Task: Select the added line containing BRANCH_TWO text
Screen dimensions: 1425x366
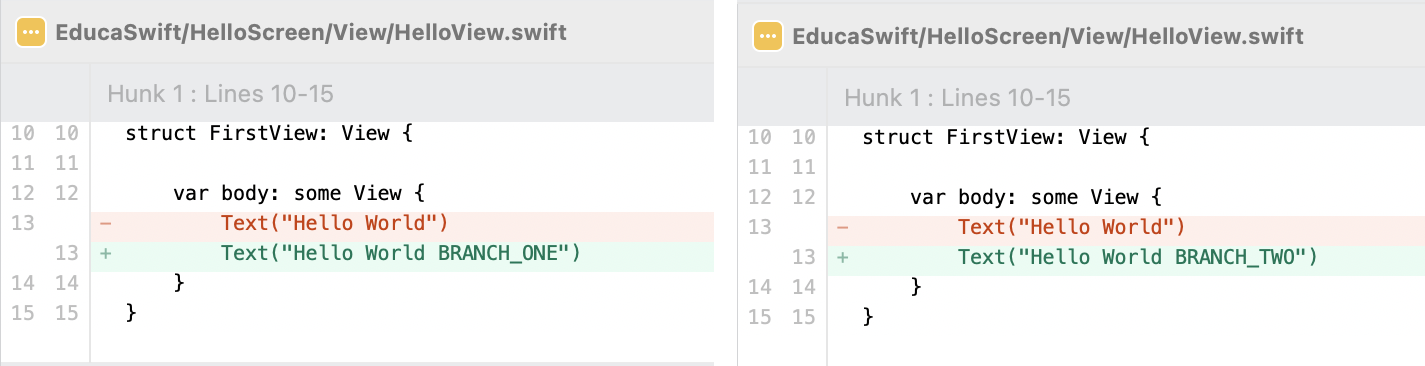Action: [1126, 257]
